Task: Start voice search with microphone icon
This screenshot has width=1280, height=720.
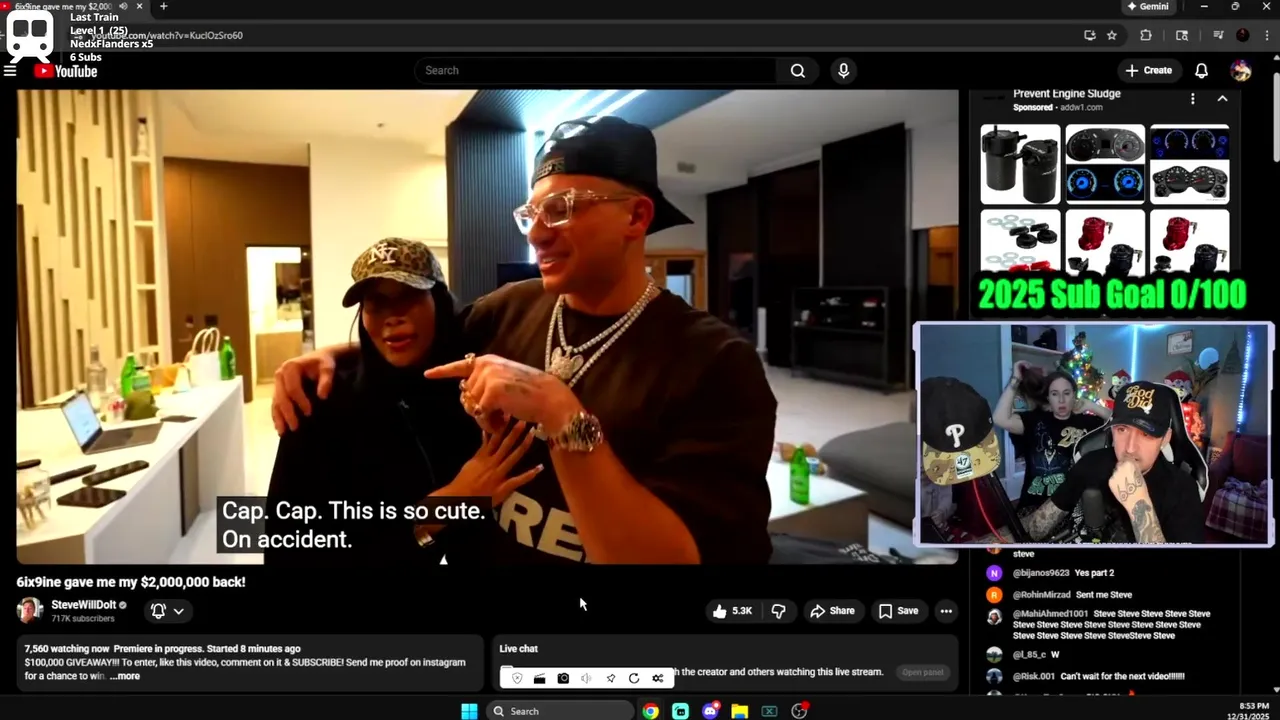Action: (x=843, y=71)
